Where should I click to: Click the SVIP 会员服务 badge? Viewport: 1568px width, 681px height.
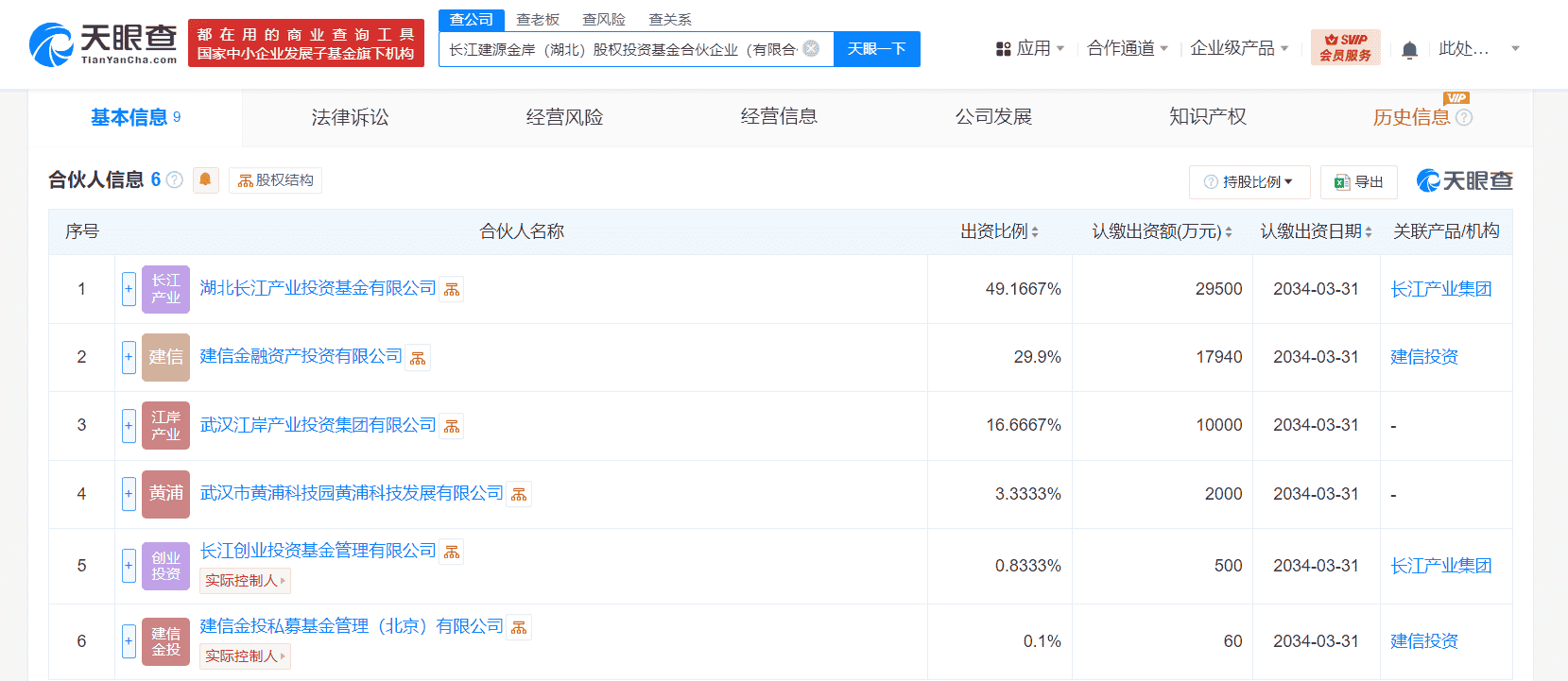[1345, 47]
